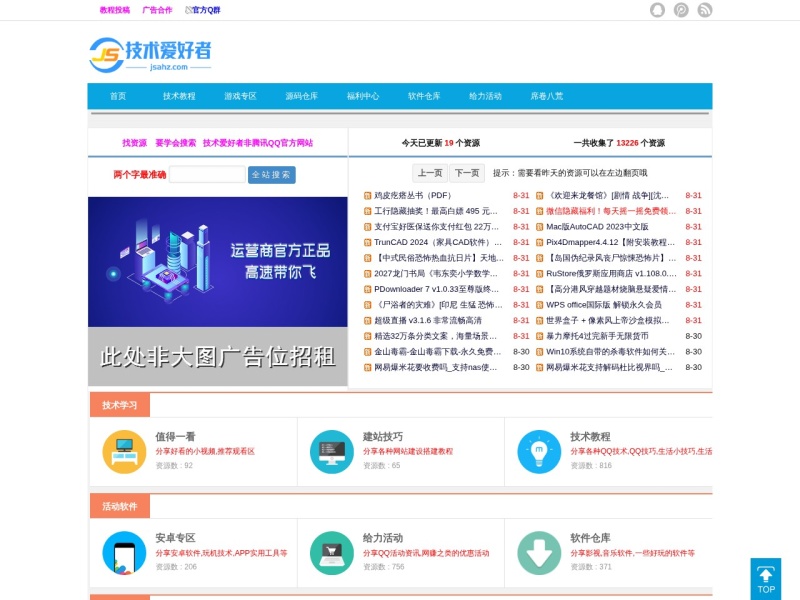
Task: Click the 全站搜索 button
Action: 271,174
